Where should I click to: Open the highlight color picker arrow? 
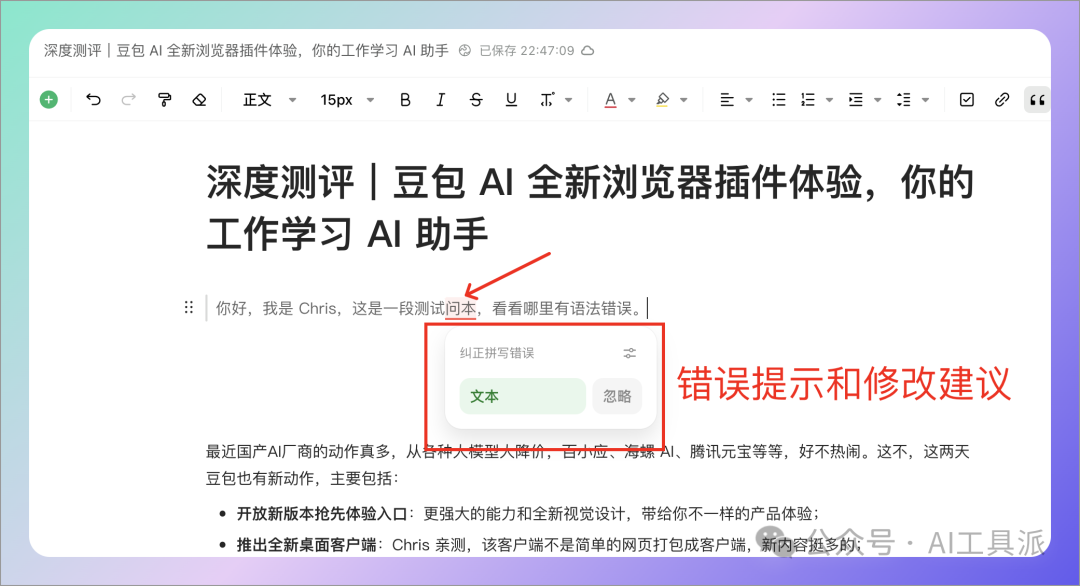[x=683, y=100]
